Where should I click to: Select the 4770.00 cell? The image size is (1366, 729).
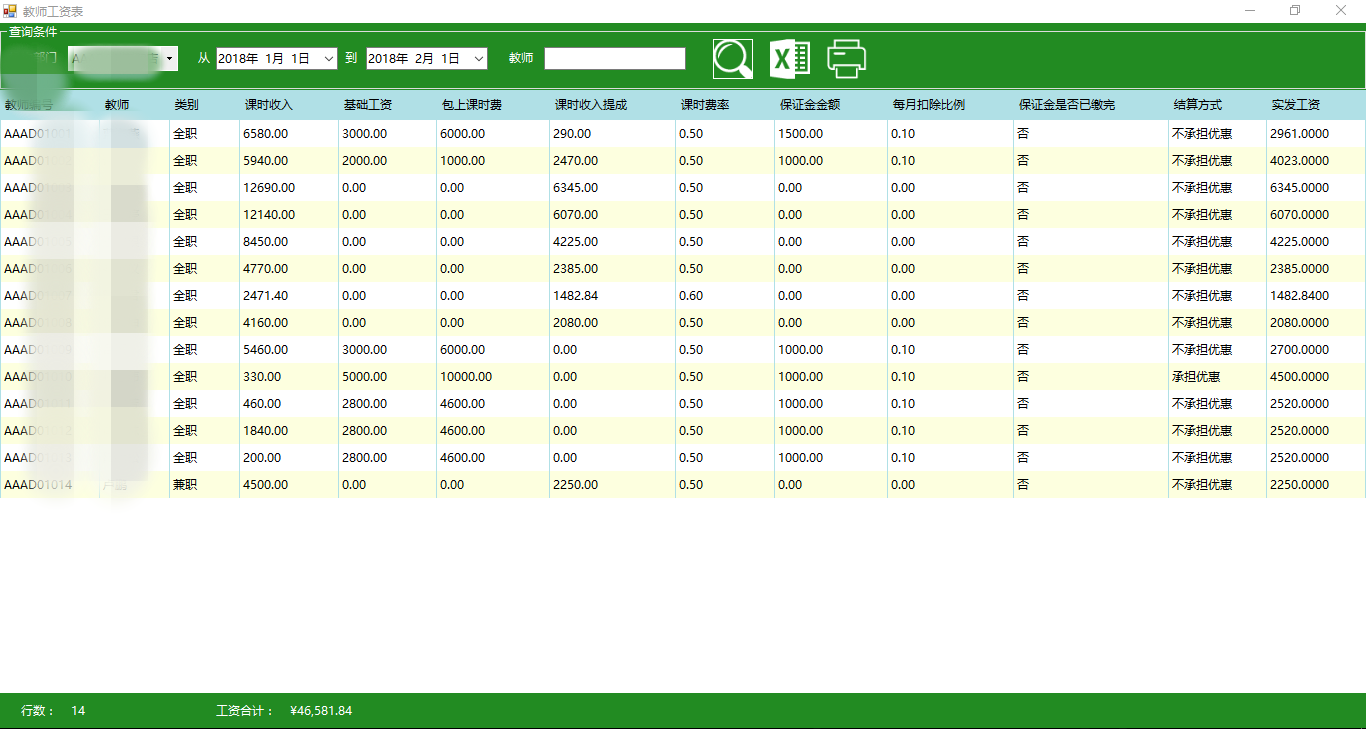pos(288,269)
